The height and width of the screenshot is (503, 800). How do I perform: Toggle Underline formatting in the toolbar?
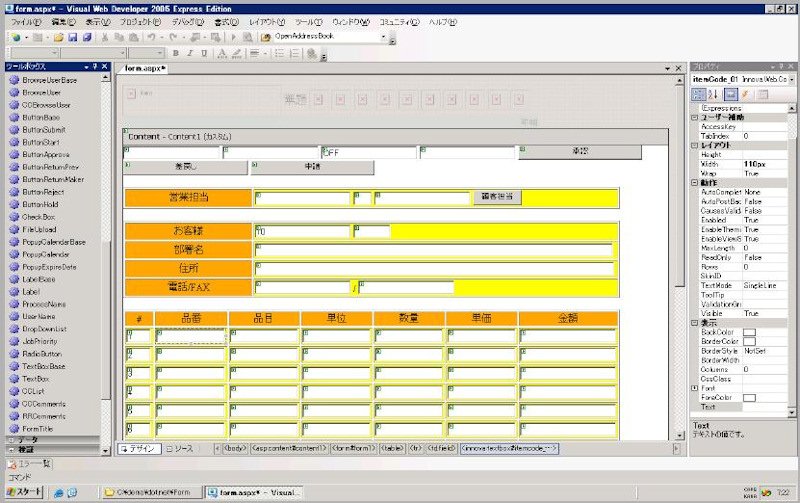204,53
